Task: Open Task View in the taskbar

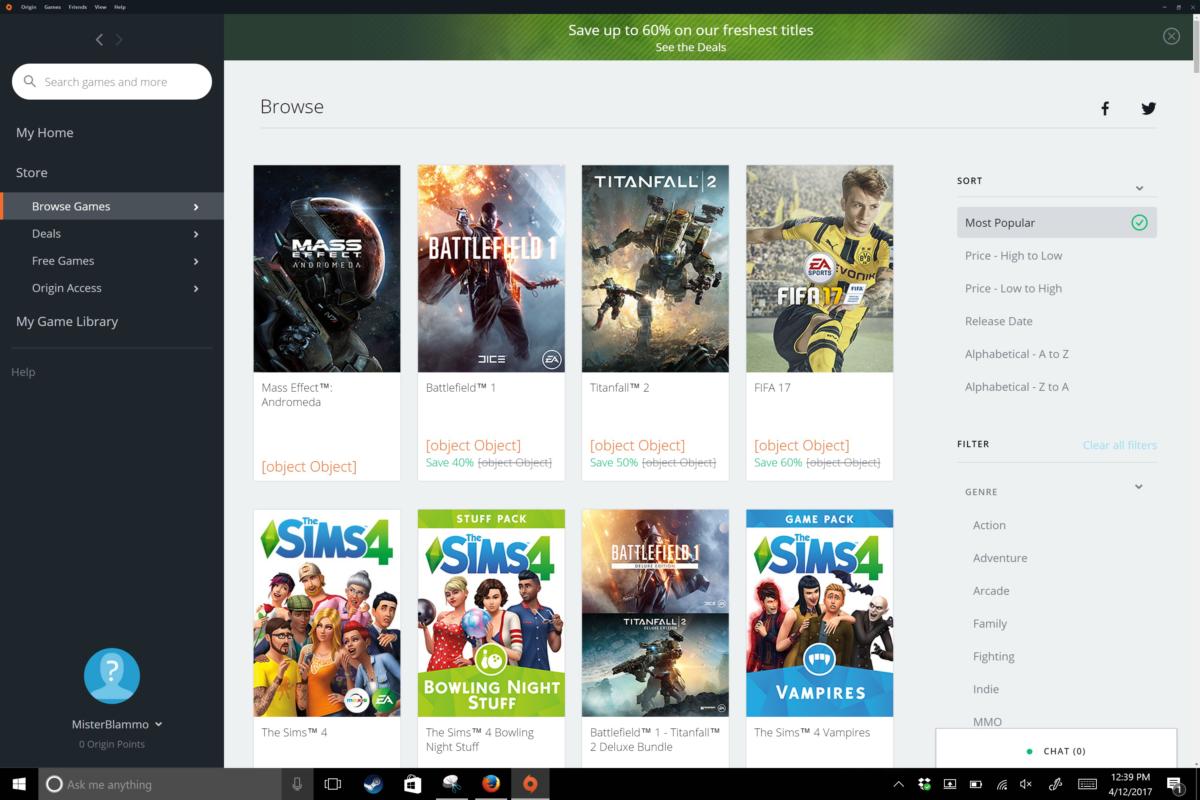Action: [333, 784]
